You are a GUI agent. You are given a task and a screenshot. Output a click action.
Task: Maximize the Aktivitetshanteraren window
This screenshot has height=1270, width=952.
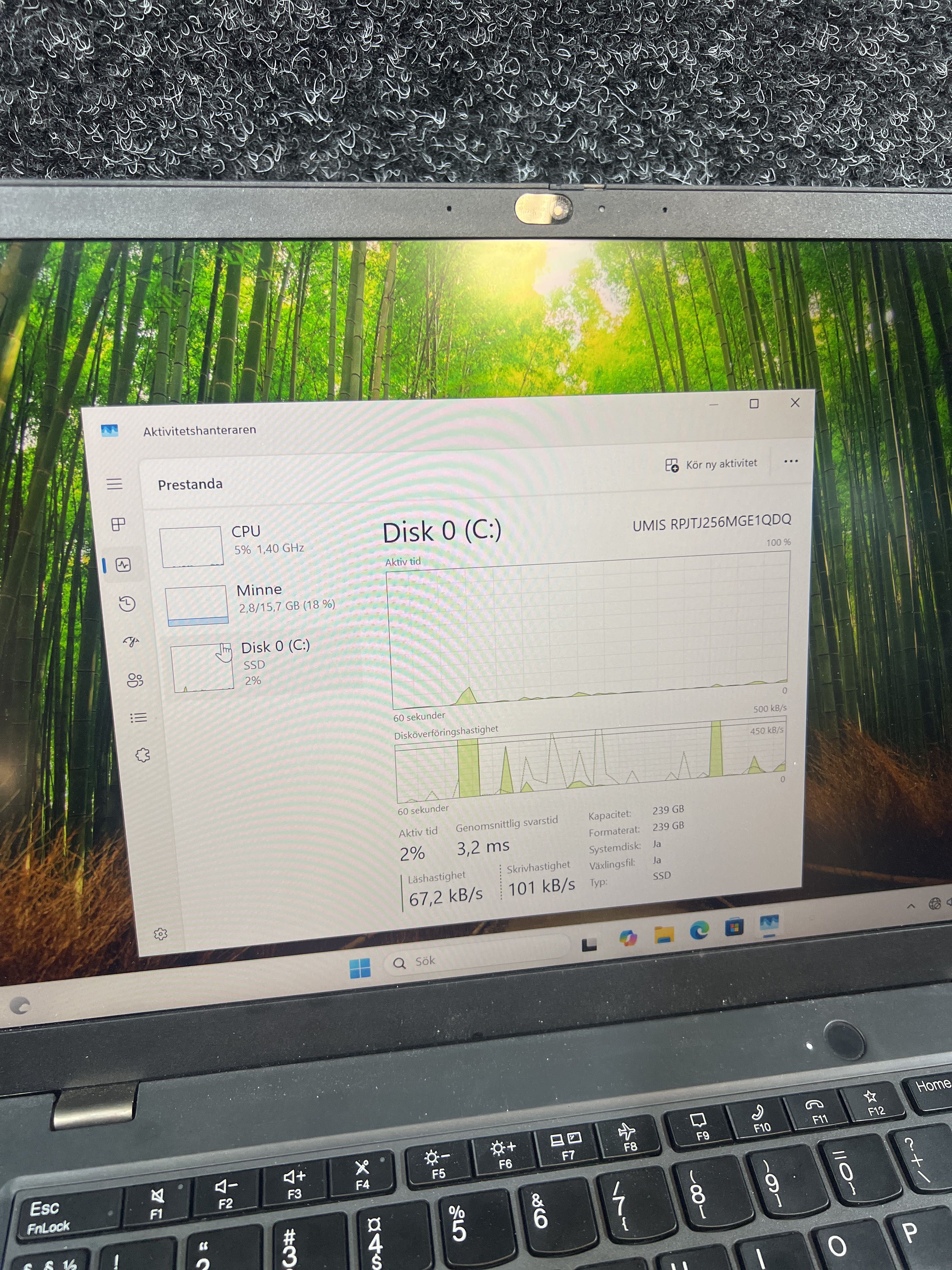[754, 403]
